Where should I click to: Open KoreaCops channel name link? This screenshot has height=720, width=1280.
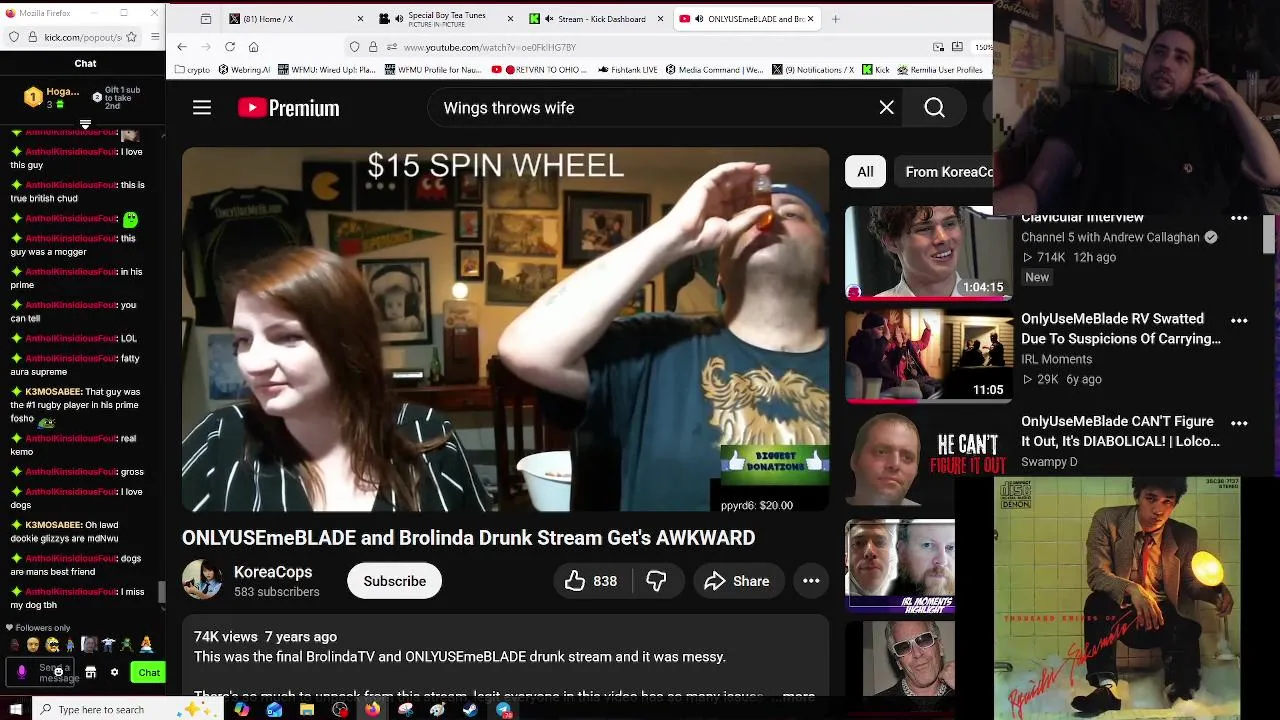(x=273, y=572)
